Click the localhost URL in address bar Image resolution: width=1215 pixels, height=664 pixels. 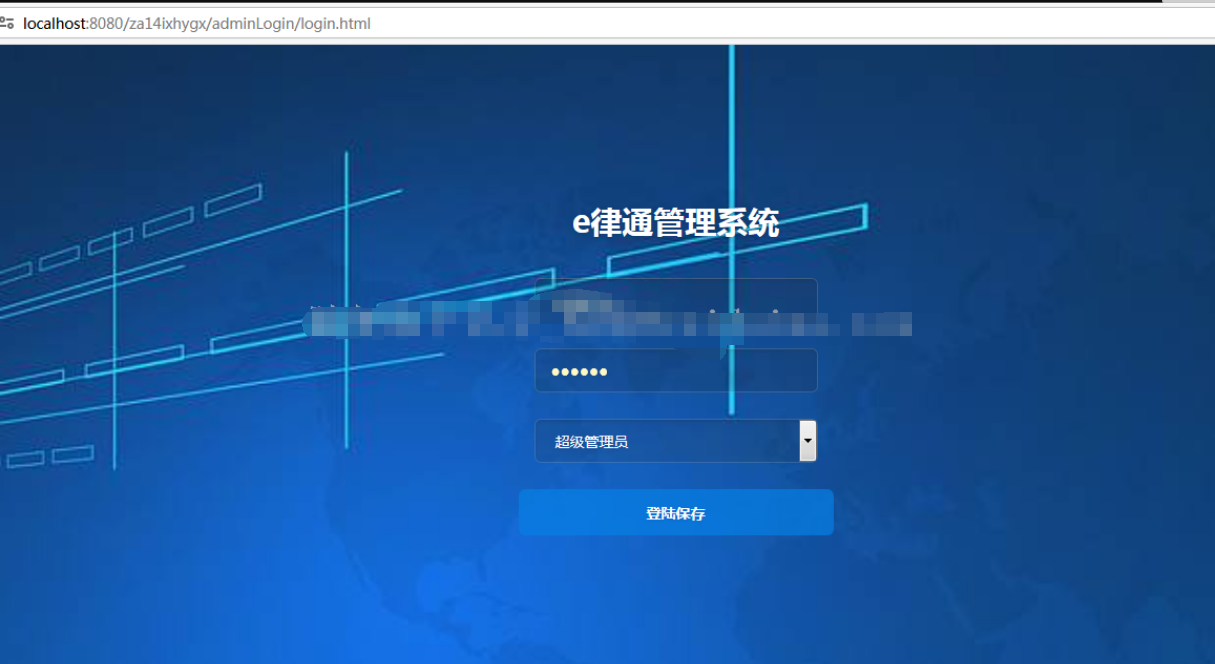[197, 23]
